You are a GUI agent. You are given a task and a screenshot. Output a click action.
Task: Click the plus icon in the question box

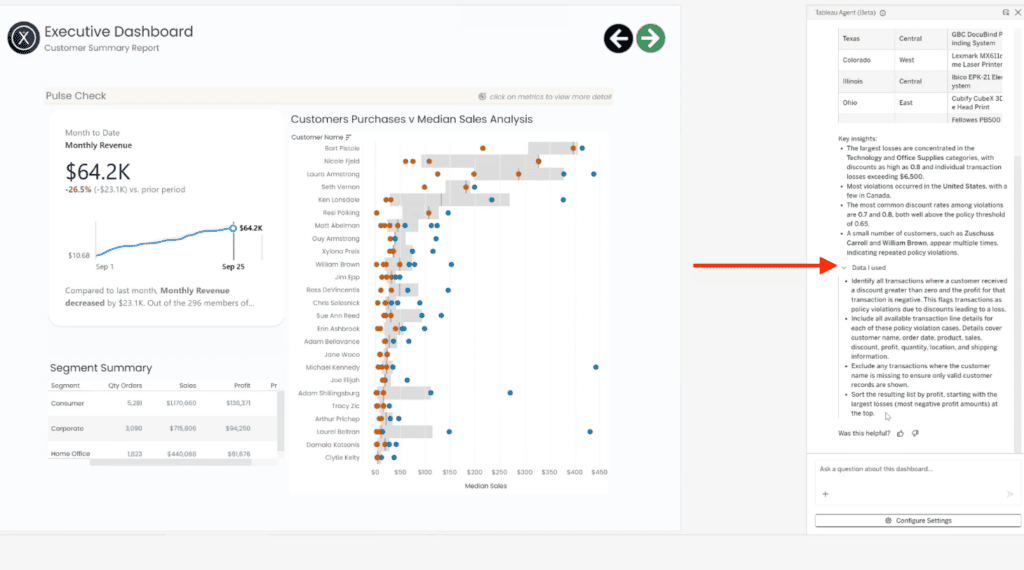coord(825,494)
